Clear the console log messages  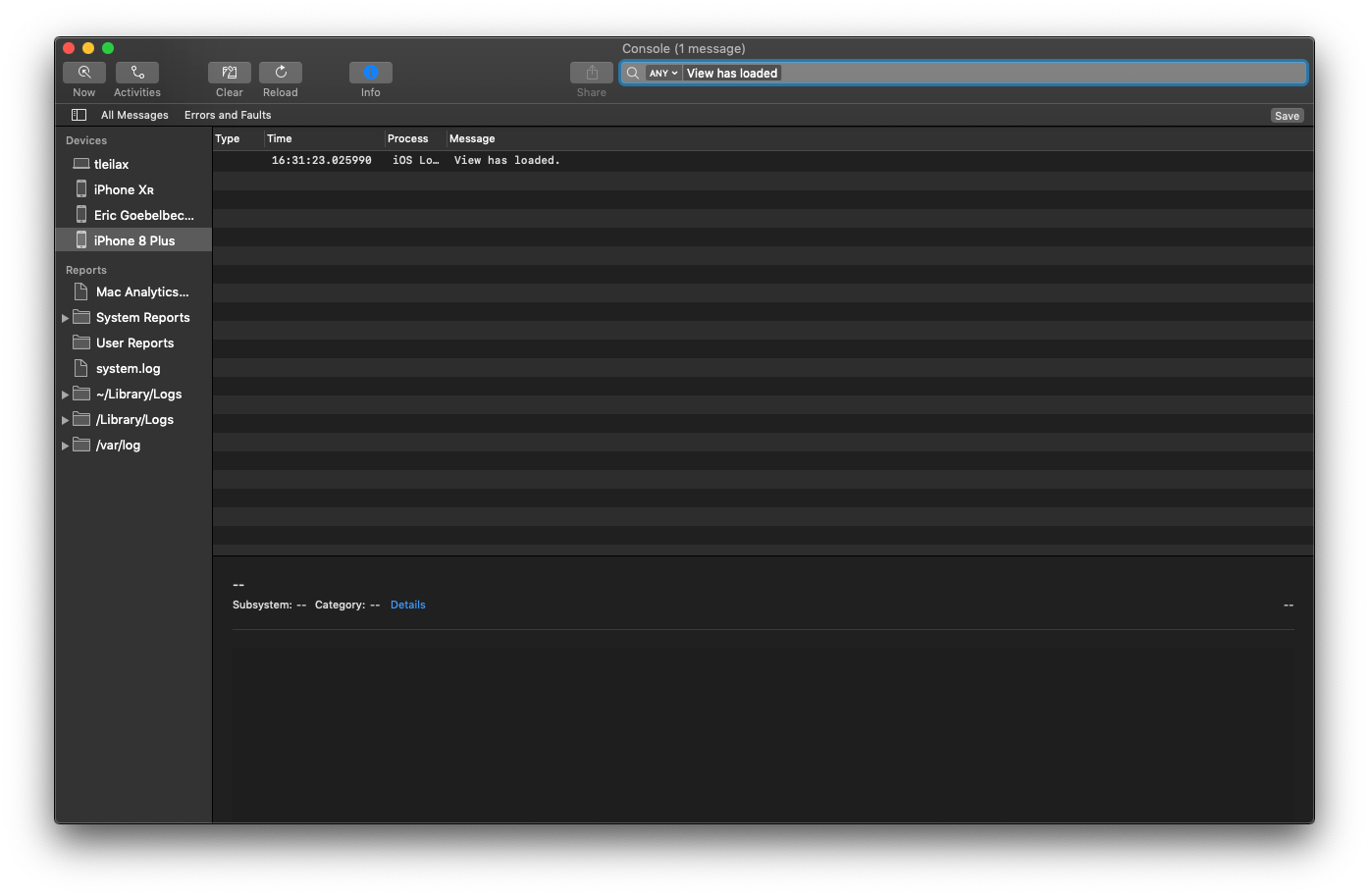click(x=230, y=73)
